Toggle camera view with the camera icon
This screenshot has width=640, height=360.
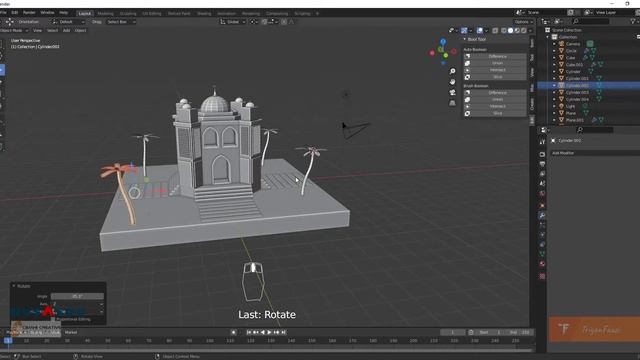[452, 93]
